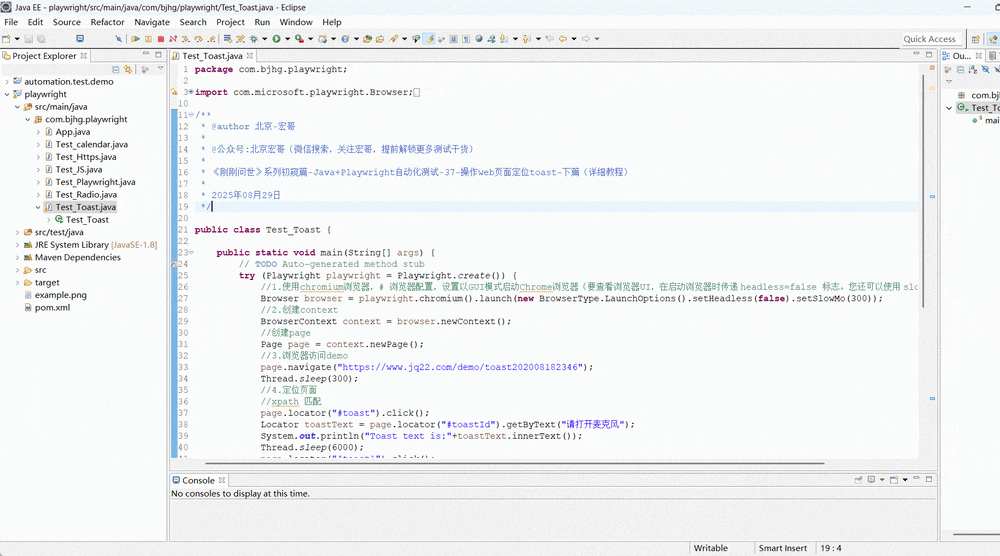Click the Suspend debug toolbar icon
Image resolution: width=1000 pixels, height=556 pixels.
147,38
